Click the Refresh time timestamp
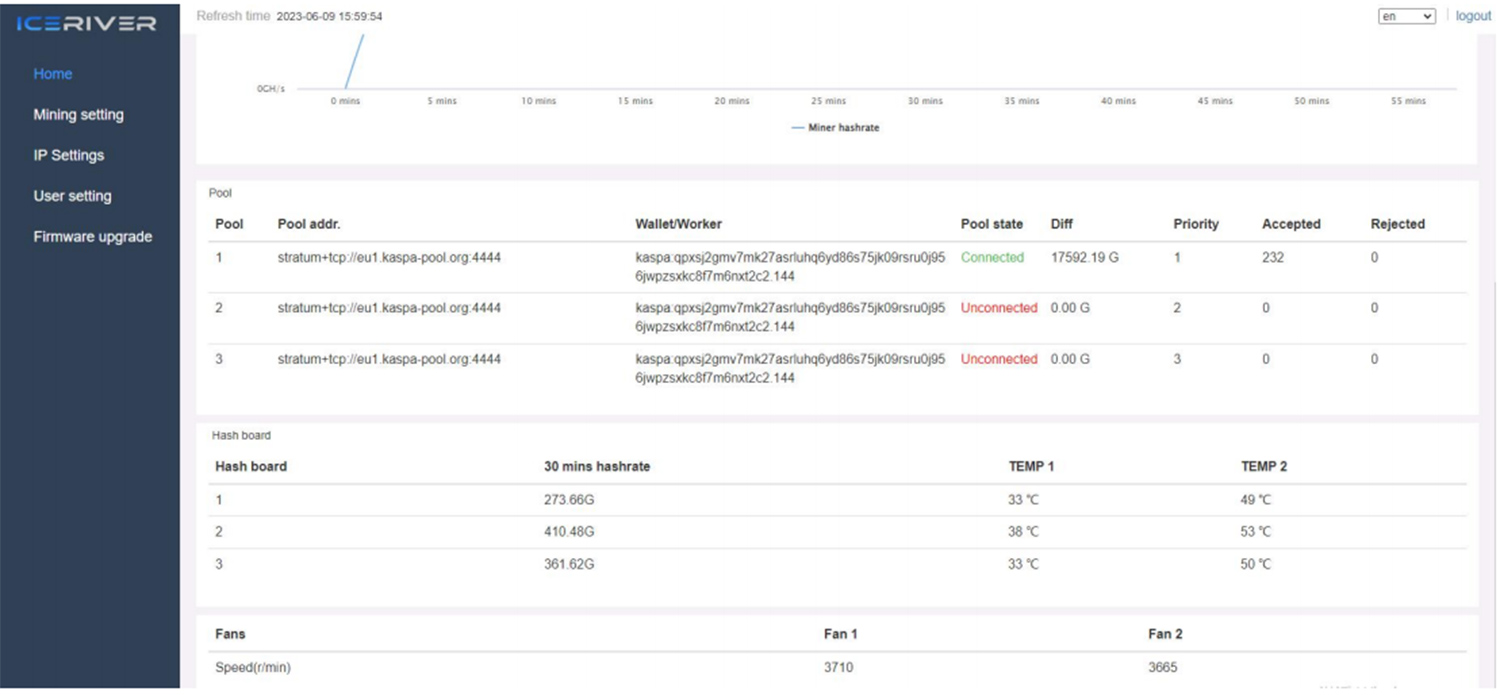1500x695 pixels. click(328, 17)
